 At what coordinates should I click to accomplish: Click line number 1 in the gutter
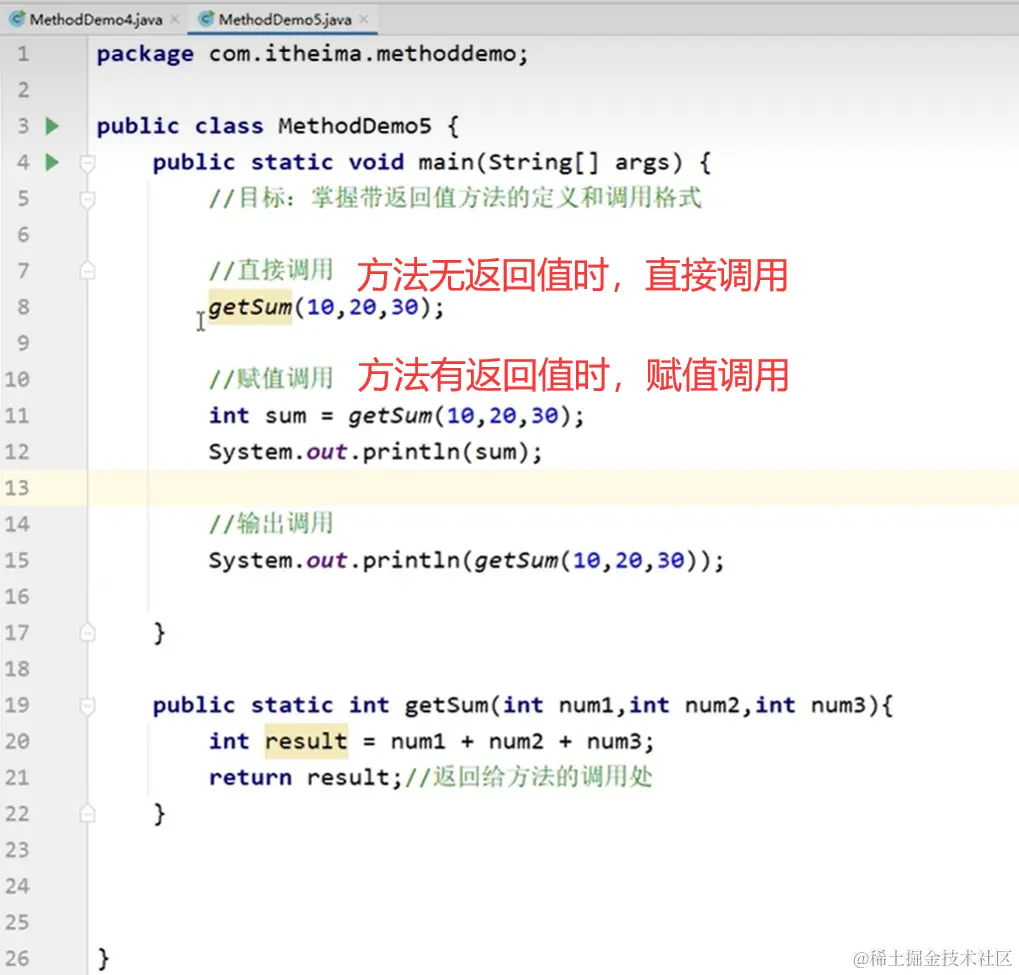pos(23,53)
